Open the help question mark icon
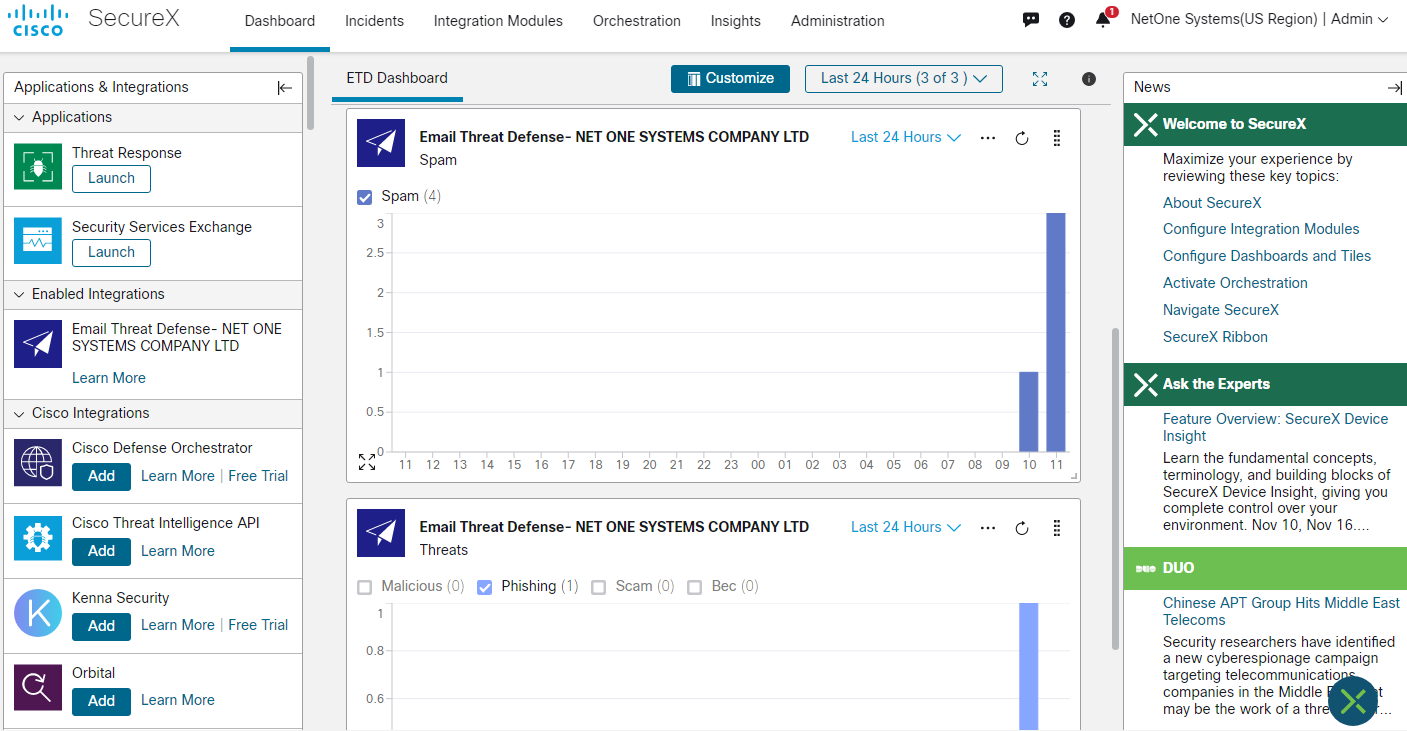The image size is (1407, 731). point(1067,20)
